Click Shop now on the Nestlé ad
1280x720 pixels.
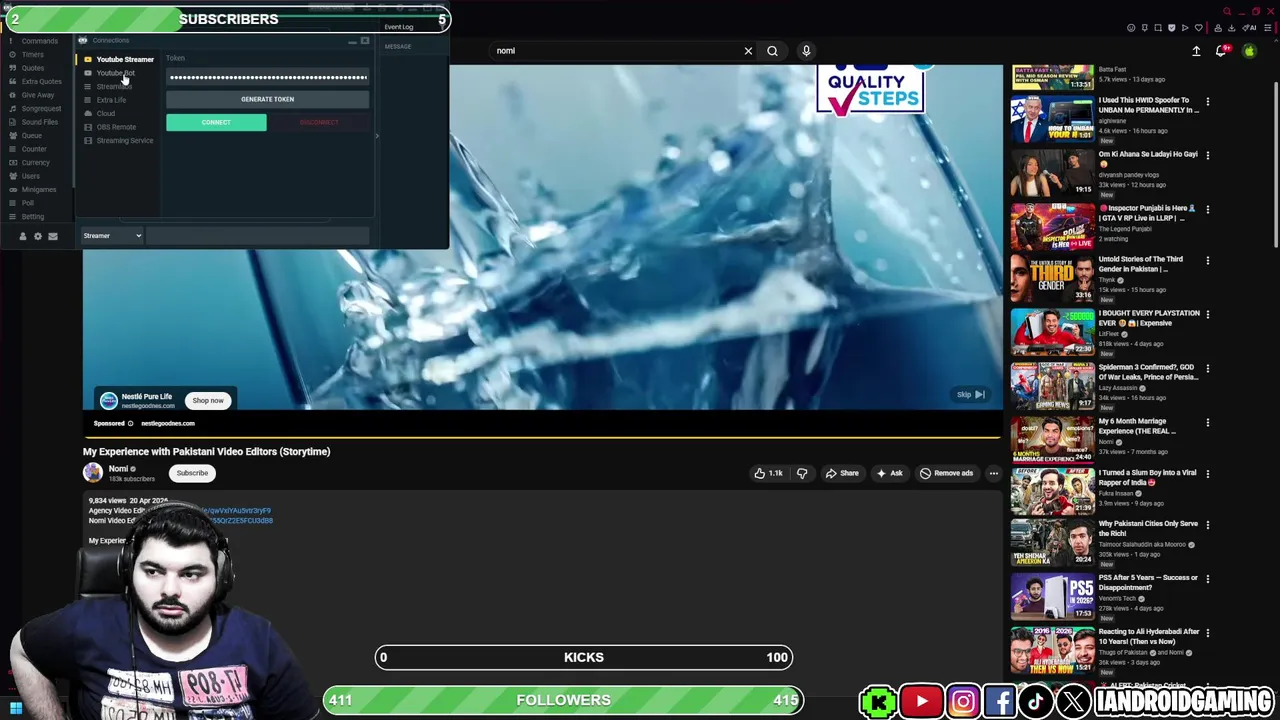(208, 401)
